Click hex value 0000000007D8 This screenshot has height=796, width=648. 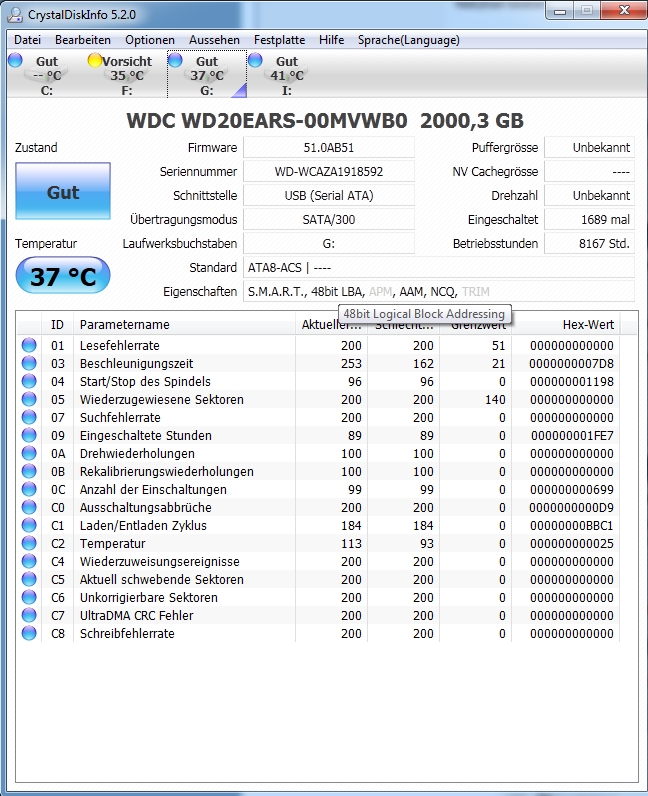coord(571,363)
